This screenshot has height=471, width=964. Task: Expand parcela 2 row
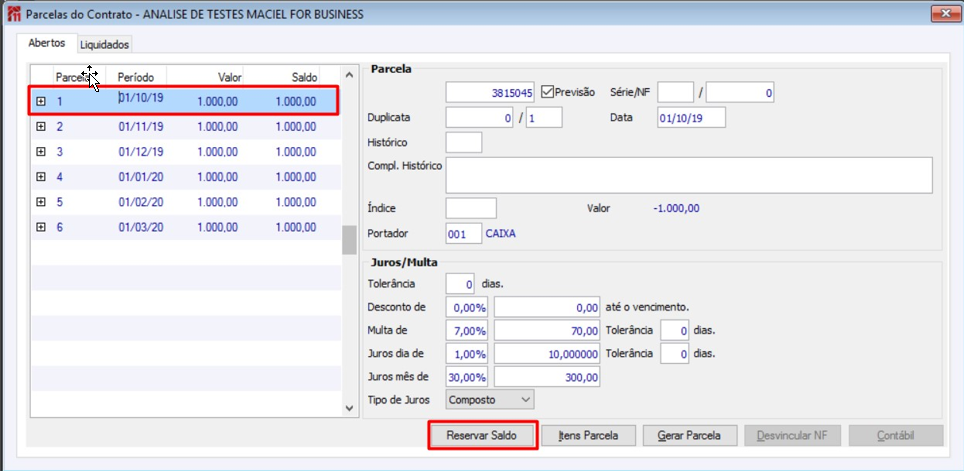[41, 127]
